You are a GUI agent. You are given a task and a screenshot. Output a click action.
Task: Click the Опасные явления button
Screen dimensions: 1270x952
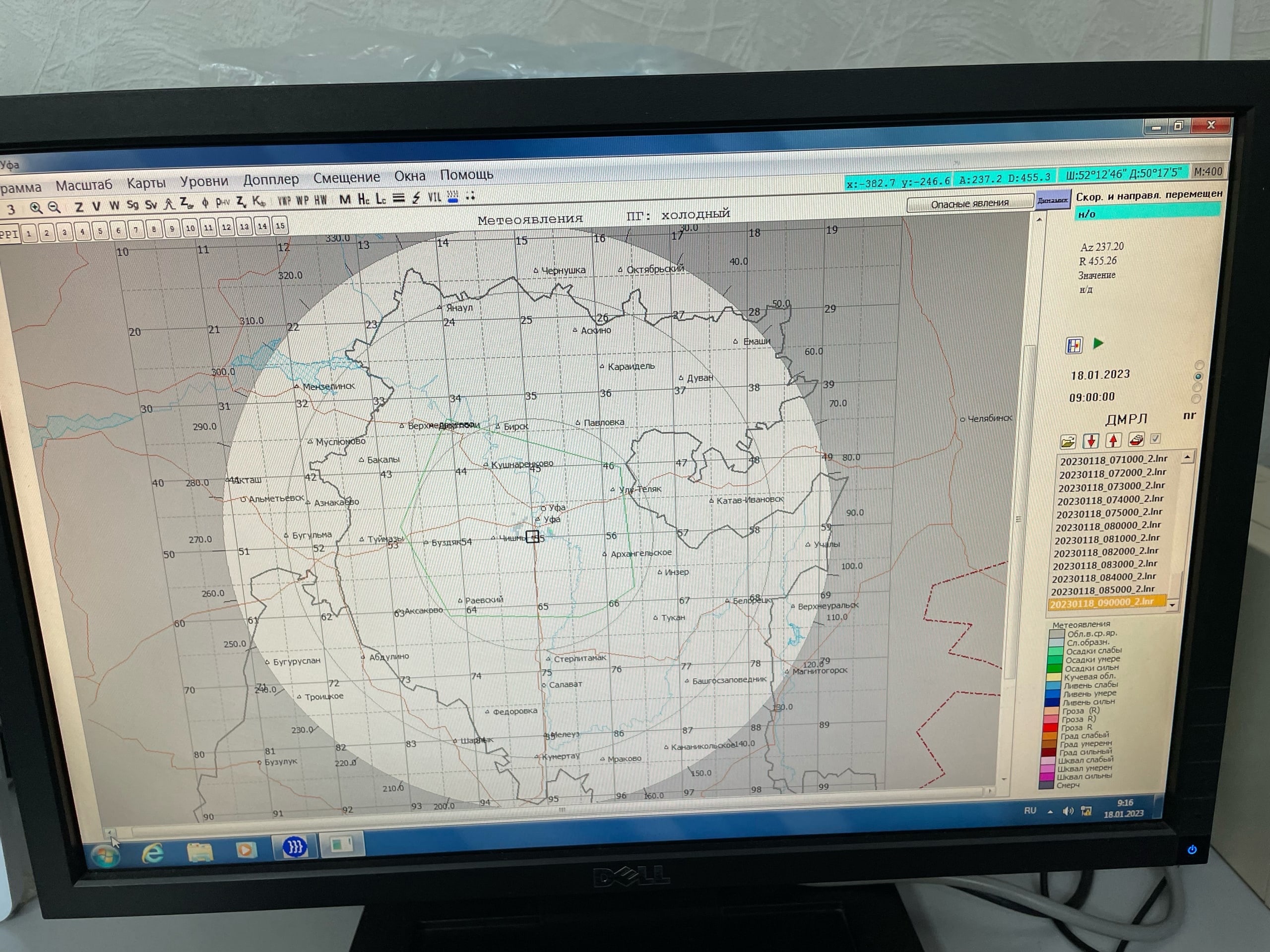[969, 203]
